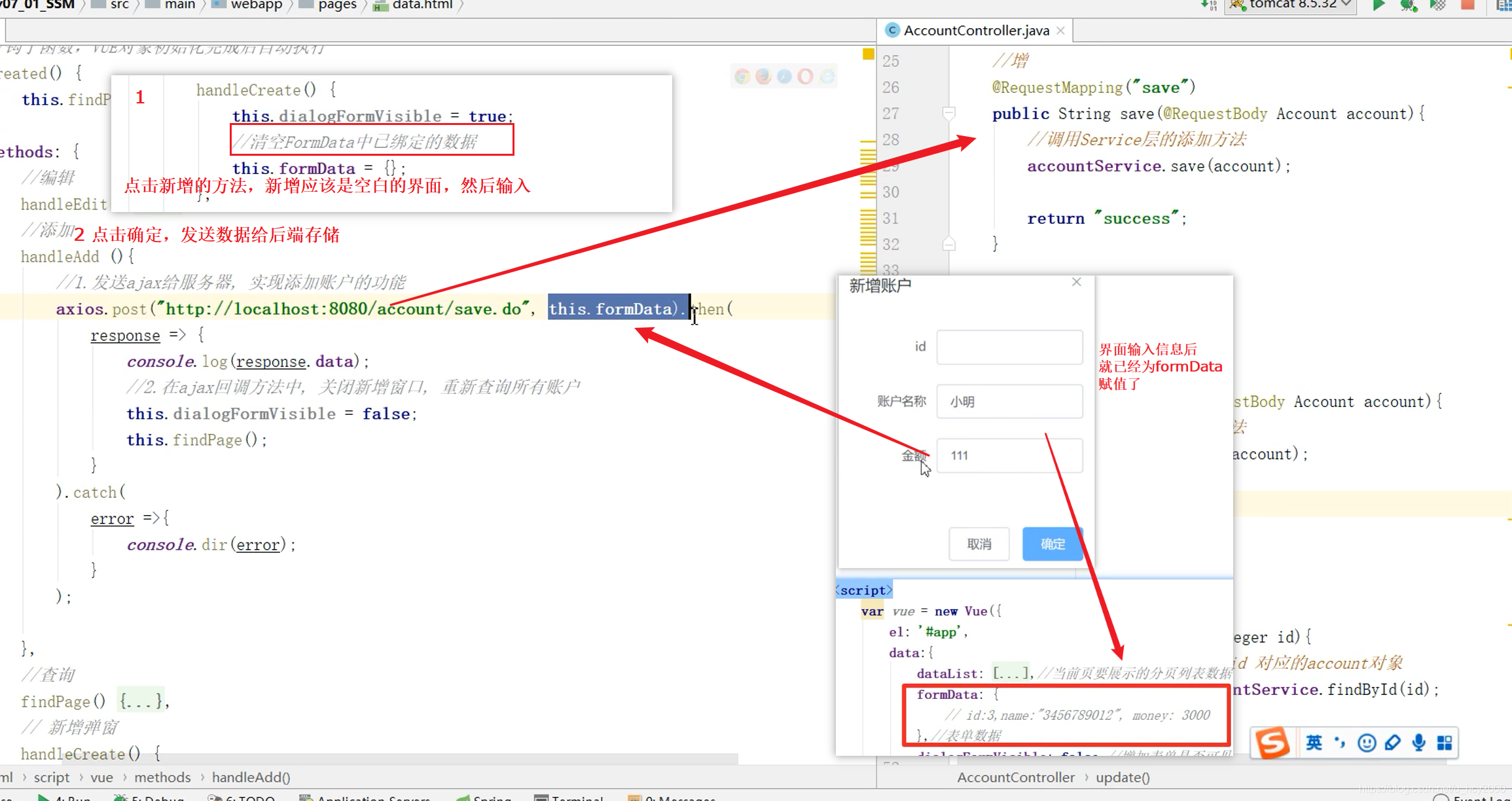1512x801 pixels.
Task: Click the data.html breadcrumb in path bar
Action: (414, 5)
